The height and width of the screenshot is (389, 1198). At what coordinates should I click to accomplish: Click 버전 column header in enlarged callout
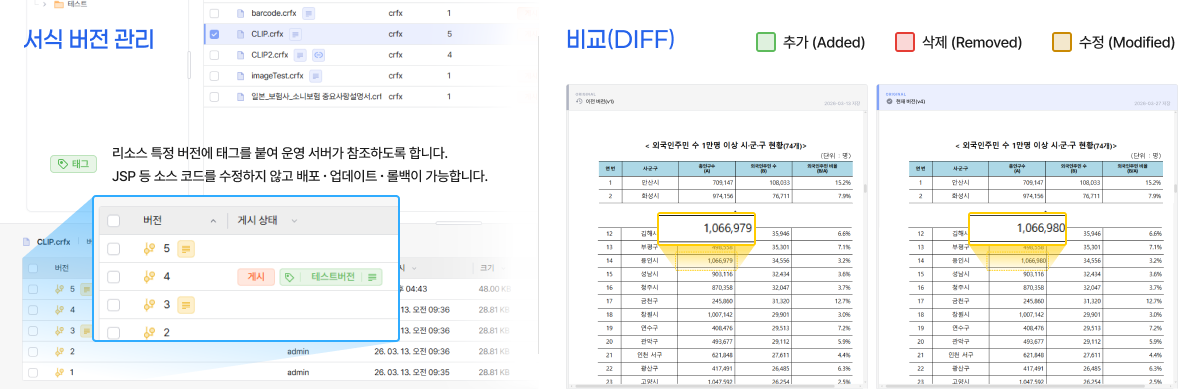(154, 221)
